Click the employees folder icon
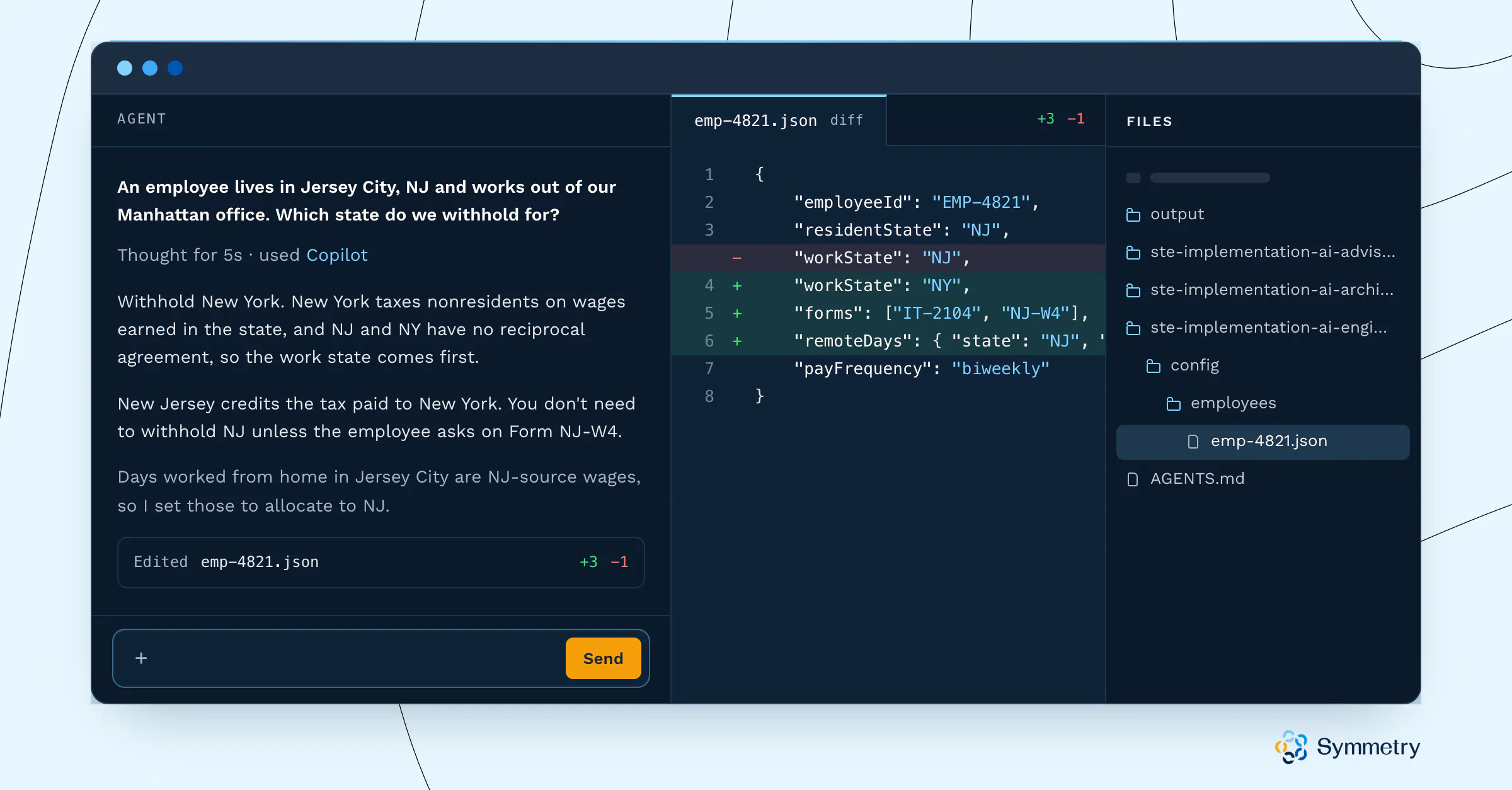The width and height of the screenshot is (1512, 790). point(1174,404)
